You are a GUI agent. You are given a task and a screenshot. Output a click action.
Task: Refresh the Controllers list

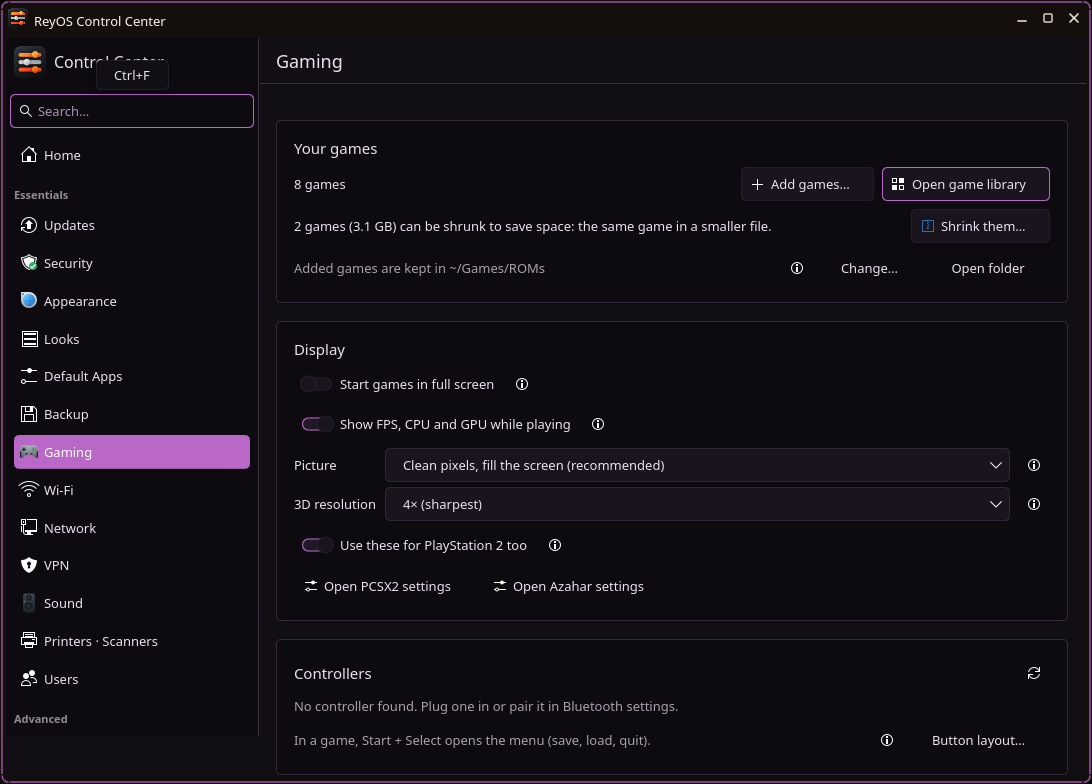1034,673
